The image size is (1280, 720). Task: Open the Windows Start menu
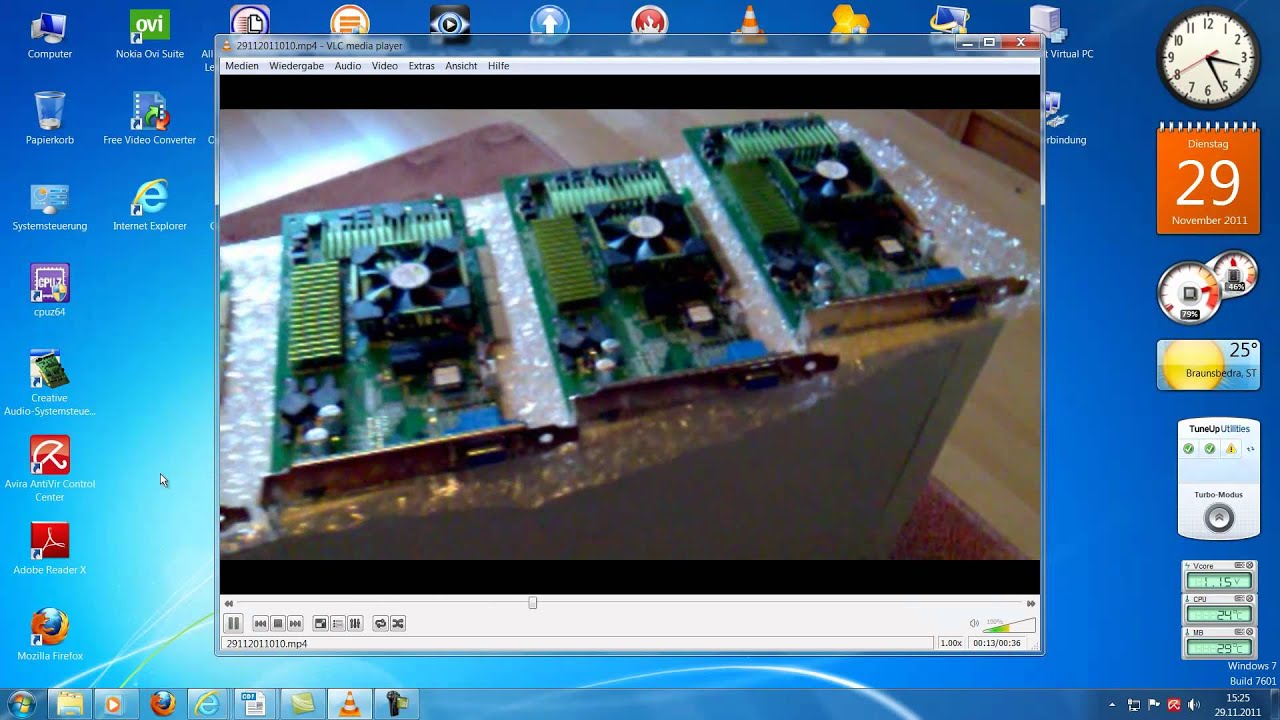(21, 704)
